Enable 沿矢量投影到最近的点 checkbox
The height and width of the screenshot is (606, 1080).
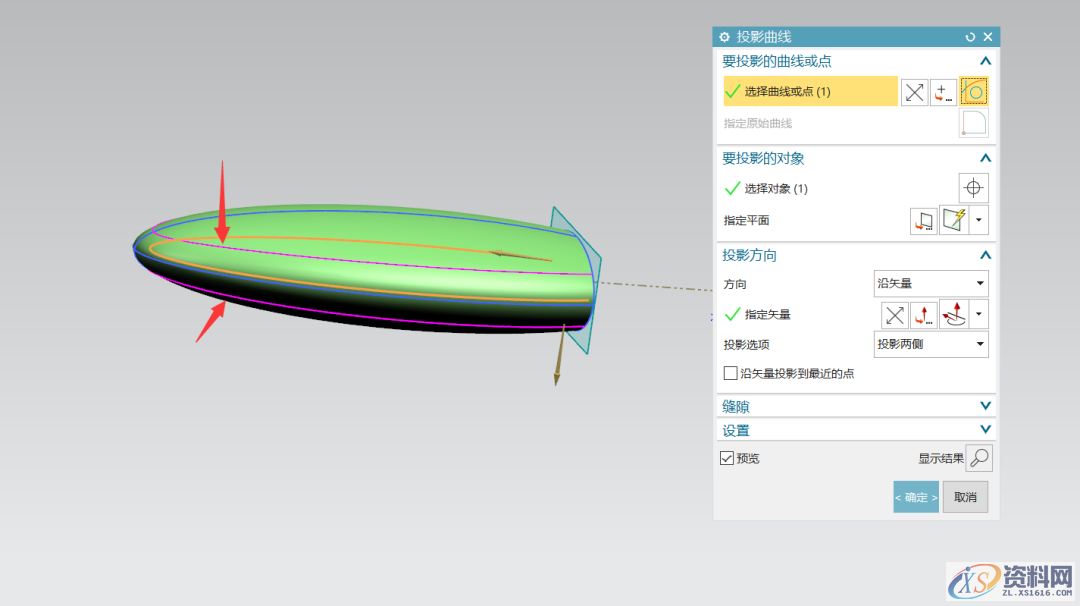[x=730, y=373]
